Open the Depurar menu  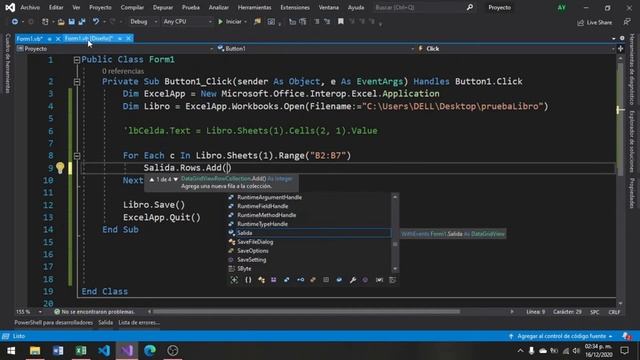point(163,7)
